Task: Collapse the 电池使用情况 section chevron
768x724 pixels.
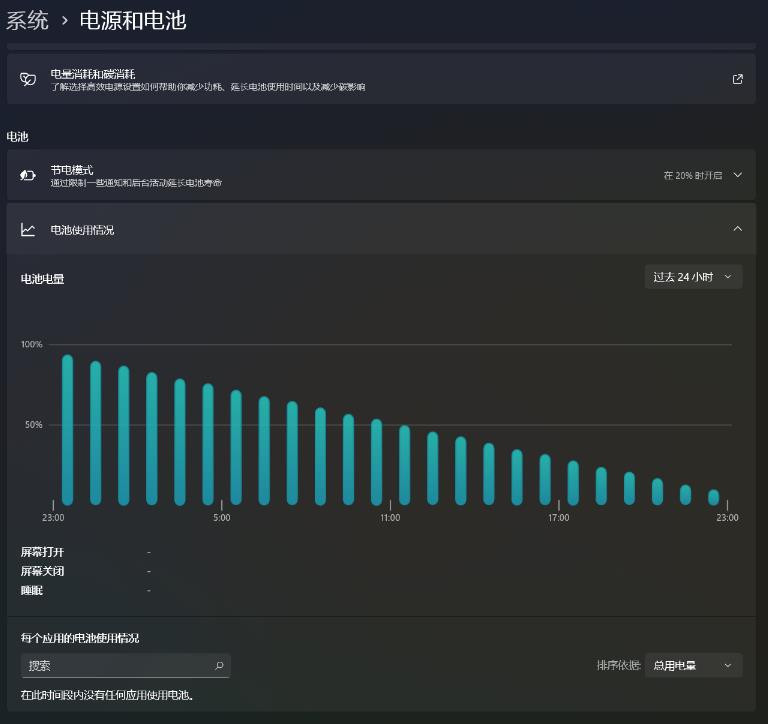Action: pos(738,229)
